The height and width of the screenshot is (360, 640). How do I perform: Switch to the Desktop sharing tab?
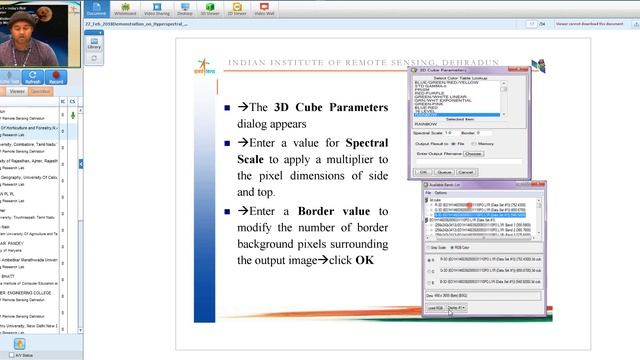pos(184,9)
